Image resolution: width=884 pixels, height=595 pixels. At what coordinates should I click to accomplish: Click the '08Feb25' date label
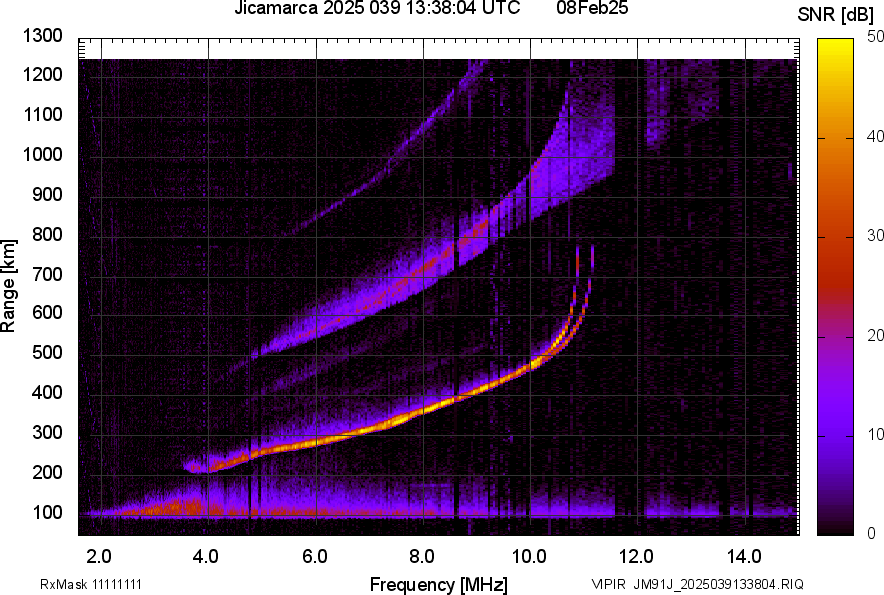(x=592, y=8)
